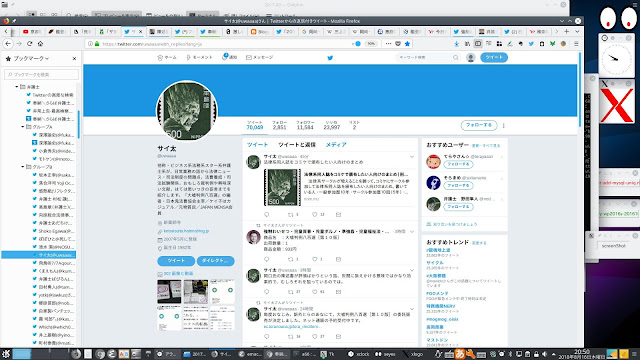Open first media thumbnail under 画像と動画

(x=169, y=291)
